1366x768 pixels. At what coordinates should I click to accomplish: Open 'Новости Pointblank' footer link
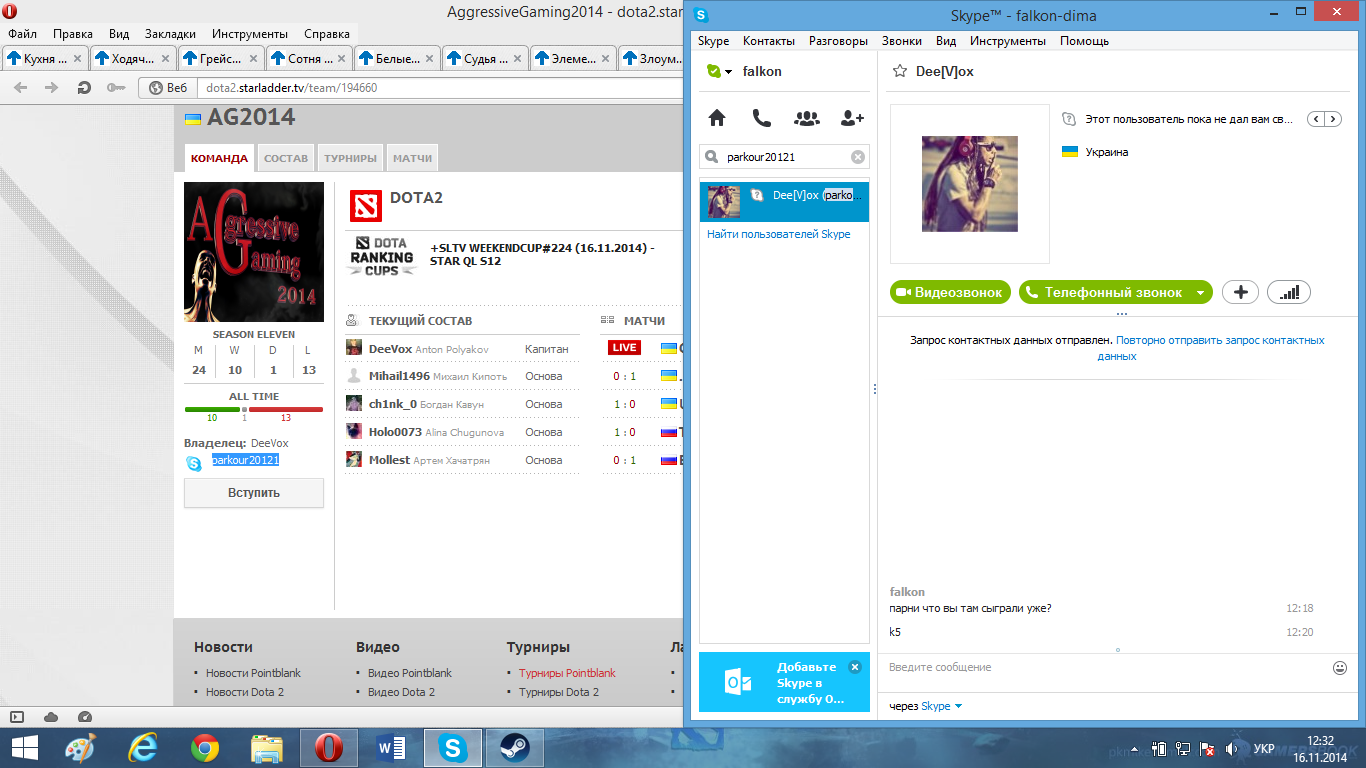[x=253, y=673]
